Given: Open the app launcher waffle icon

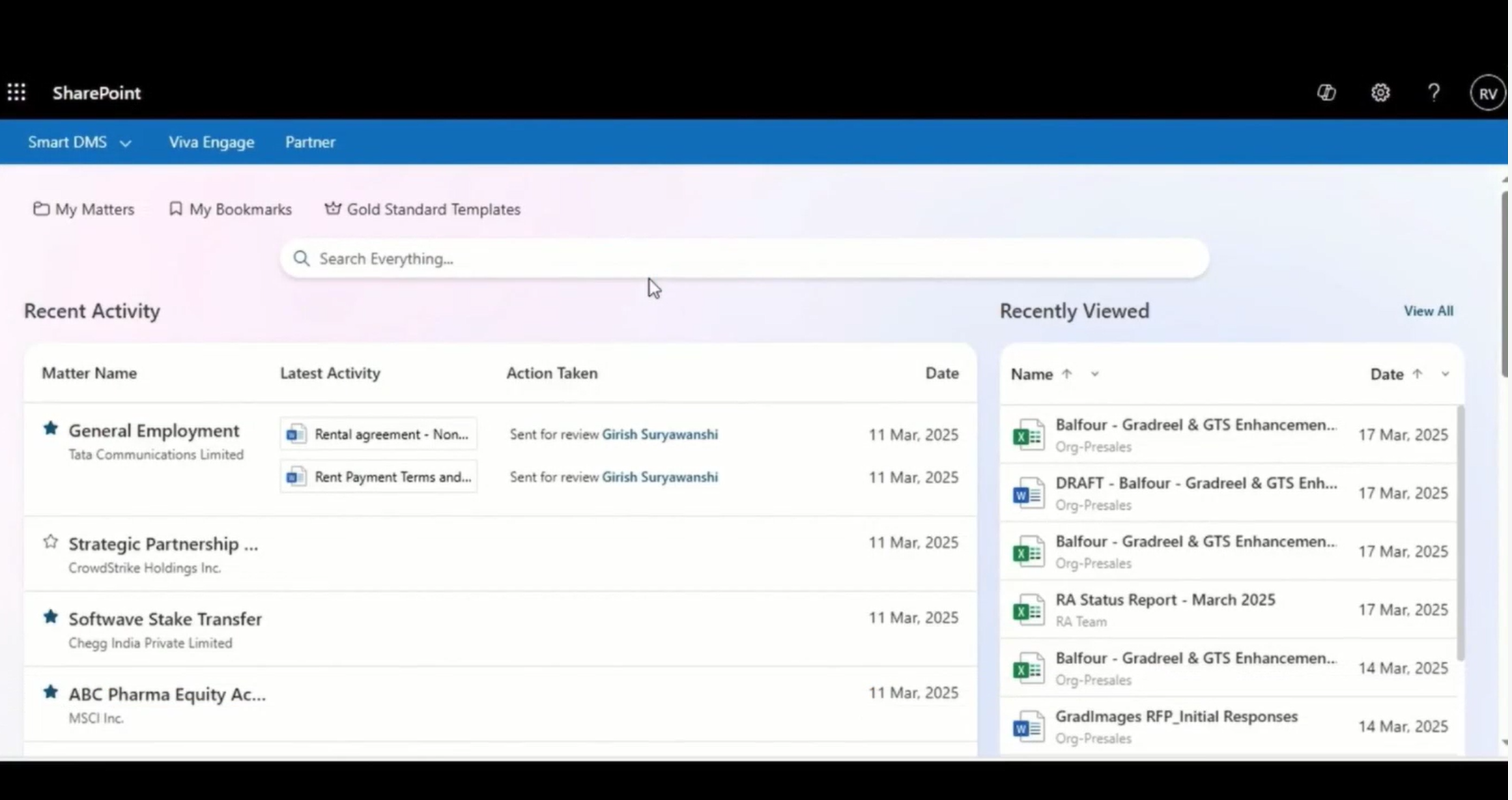Looking at the screenshot, I should click(x=16, y=92).
